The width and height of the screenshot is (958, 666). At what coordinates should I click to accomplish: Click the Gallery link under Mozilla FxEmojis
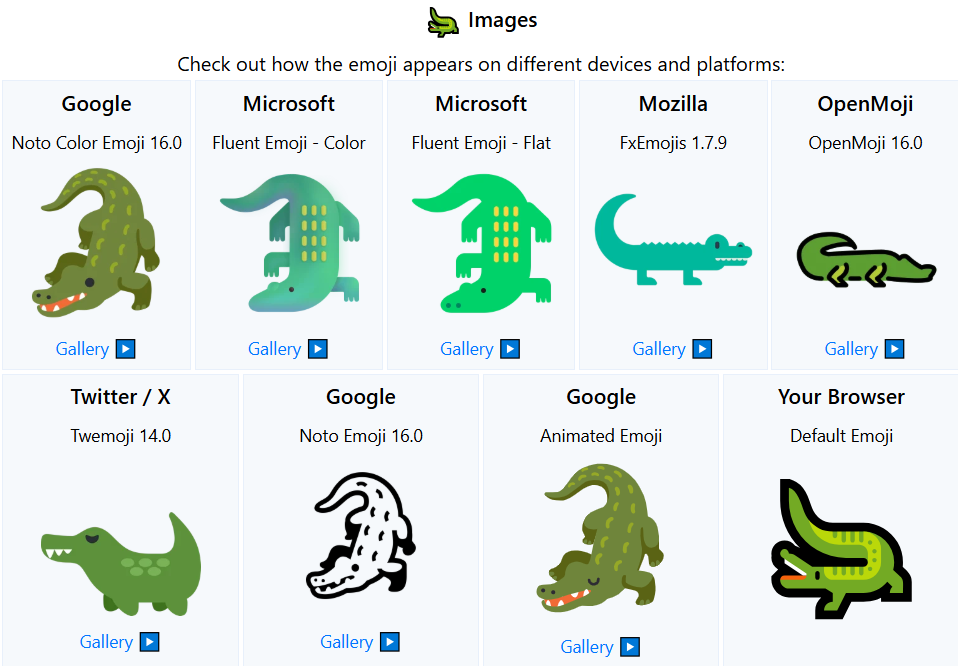point(661,348)
